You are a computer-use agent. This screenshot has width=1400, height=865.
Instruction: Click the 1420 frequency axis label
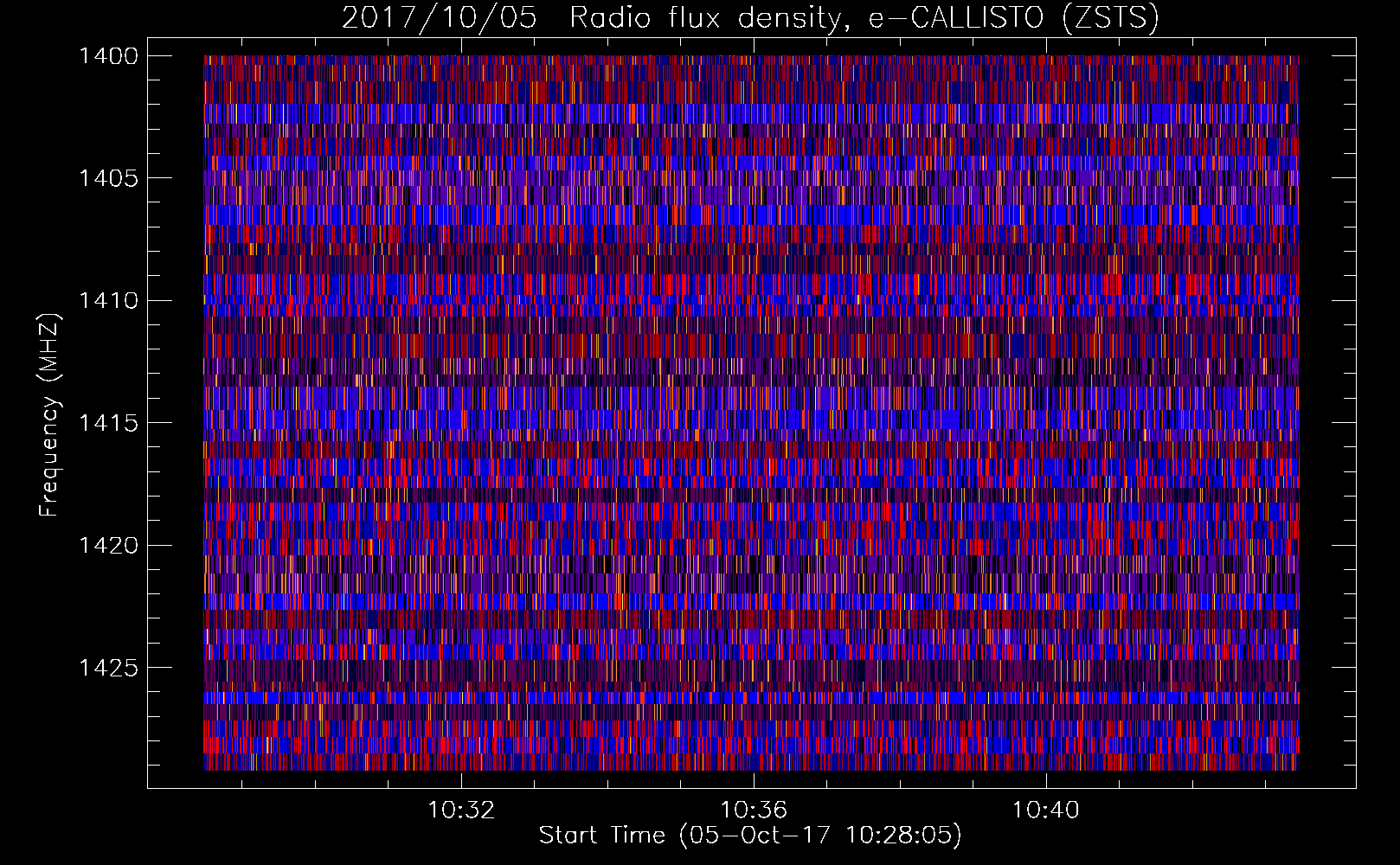[108, 545]
